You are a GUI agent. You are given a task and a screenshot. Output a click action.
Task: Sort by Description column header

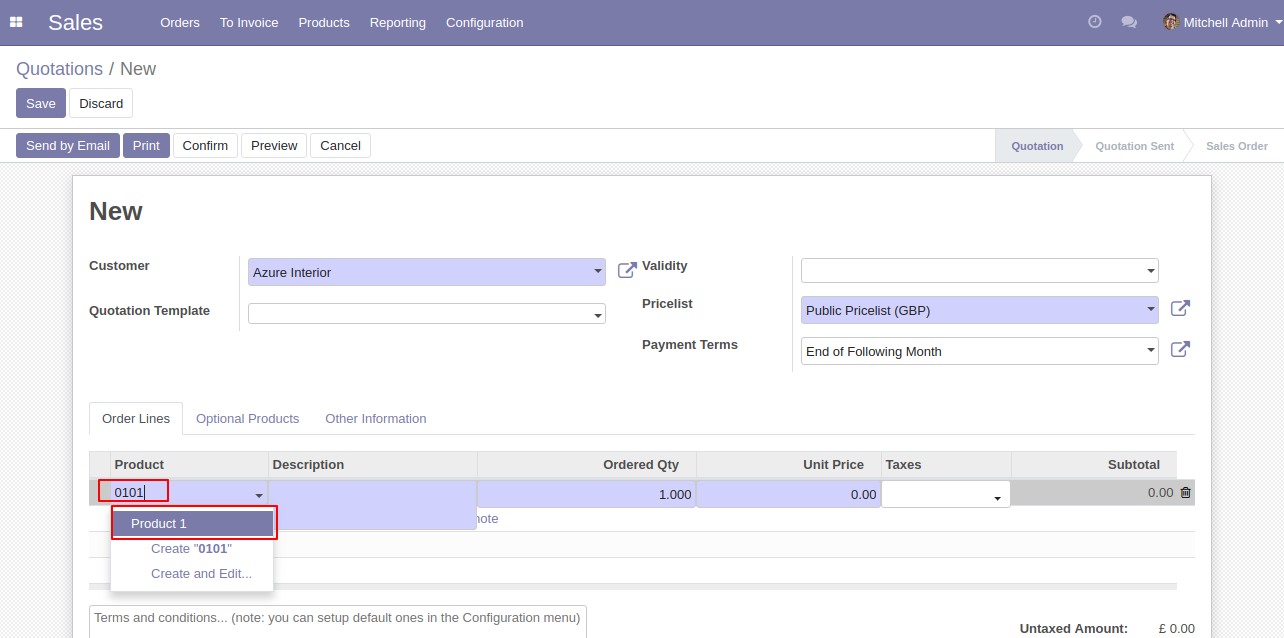(x=373, y=465)
